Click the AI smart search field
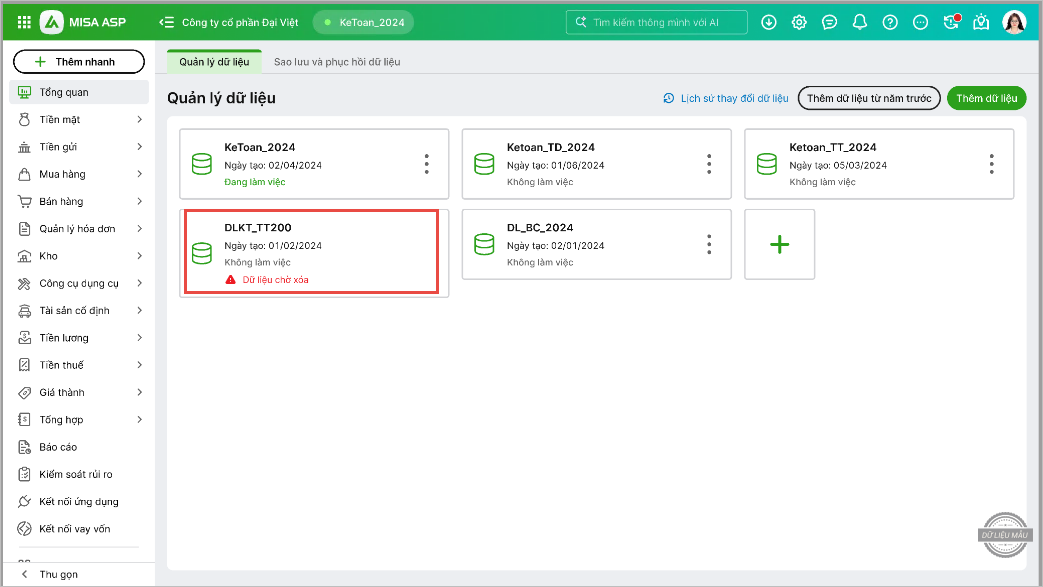The image size is (1043, 587). pos(657,22)
